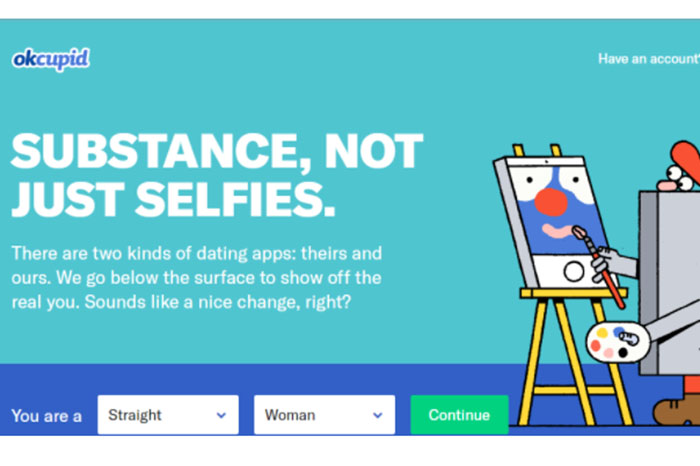Click the chevron arrow in Straight dropdown
Screen dimensions: 700x466
[x=221, y=415]
